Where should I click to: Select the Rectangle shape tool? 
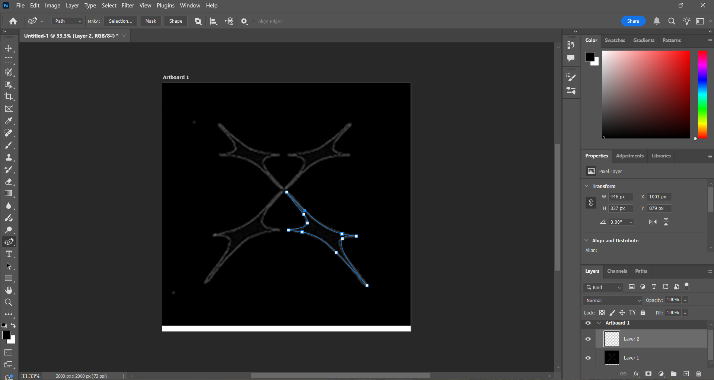click(9, 278)
